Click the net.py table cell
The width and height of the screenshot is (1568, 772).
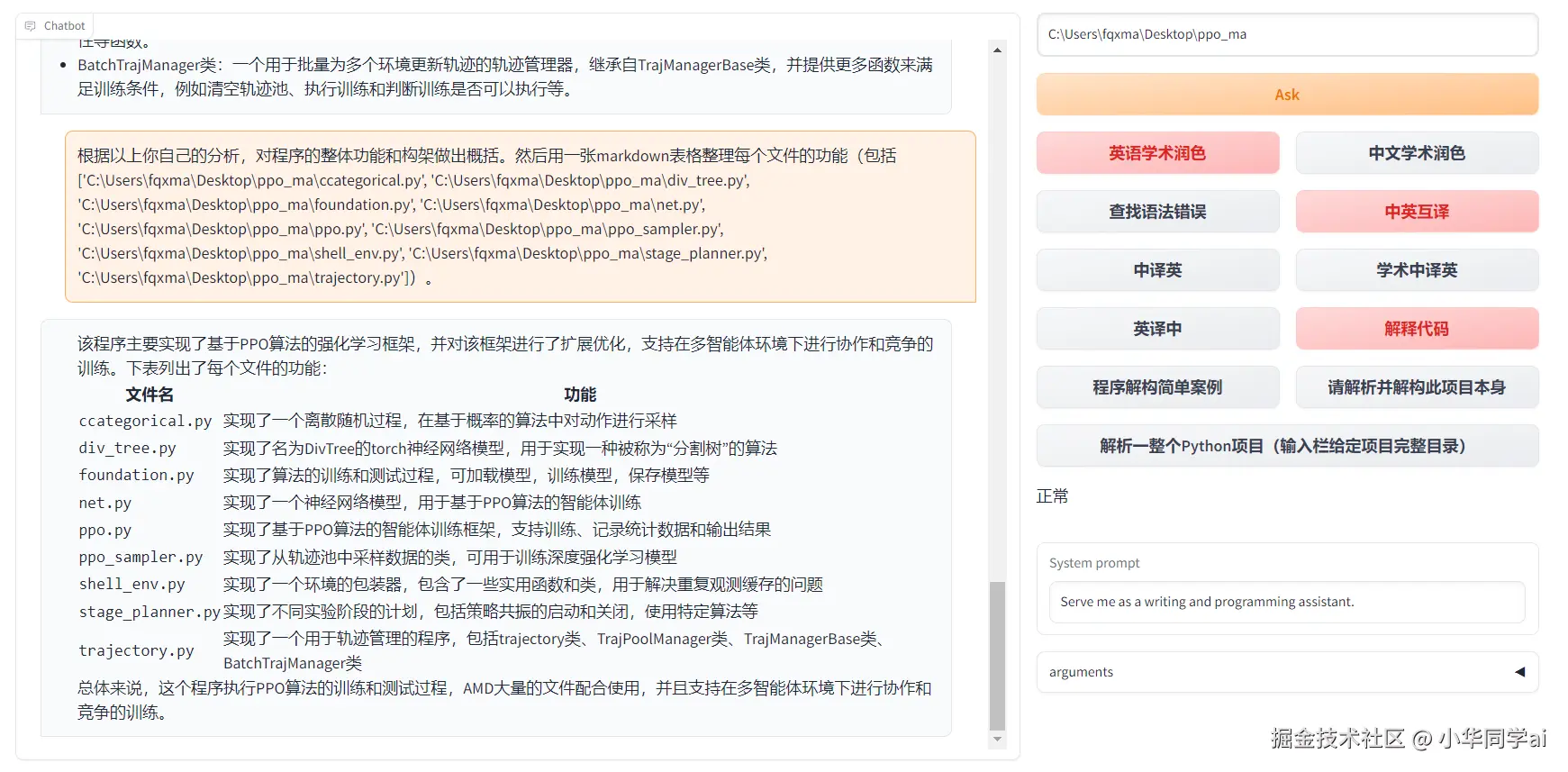104,503
